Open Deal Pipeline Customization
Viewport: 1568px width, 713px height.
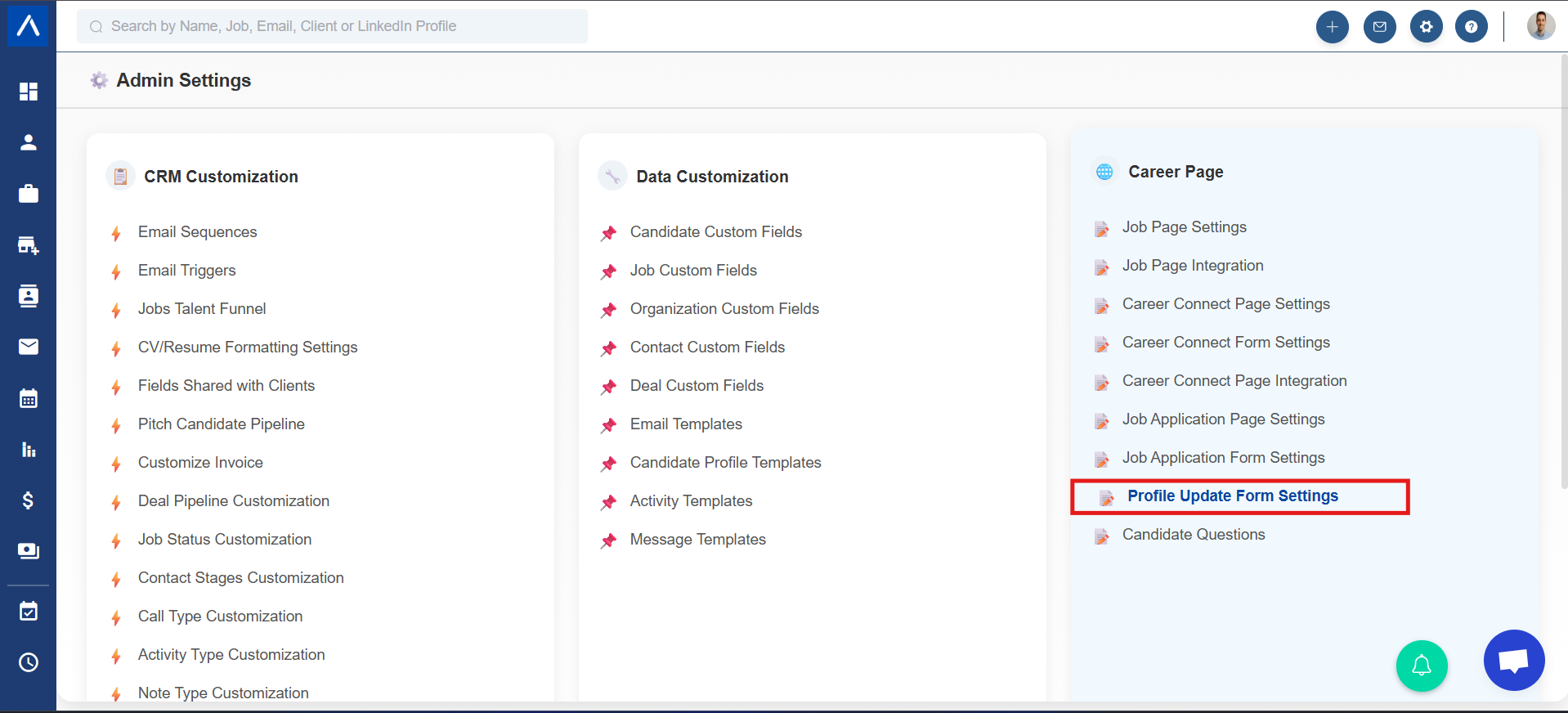(233, 501)
